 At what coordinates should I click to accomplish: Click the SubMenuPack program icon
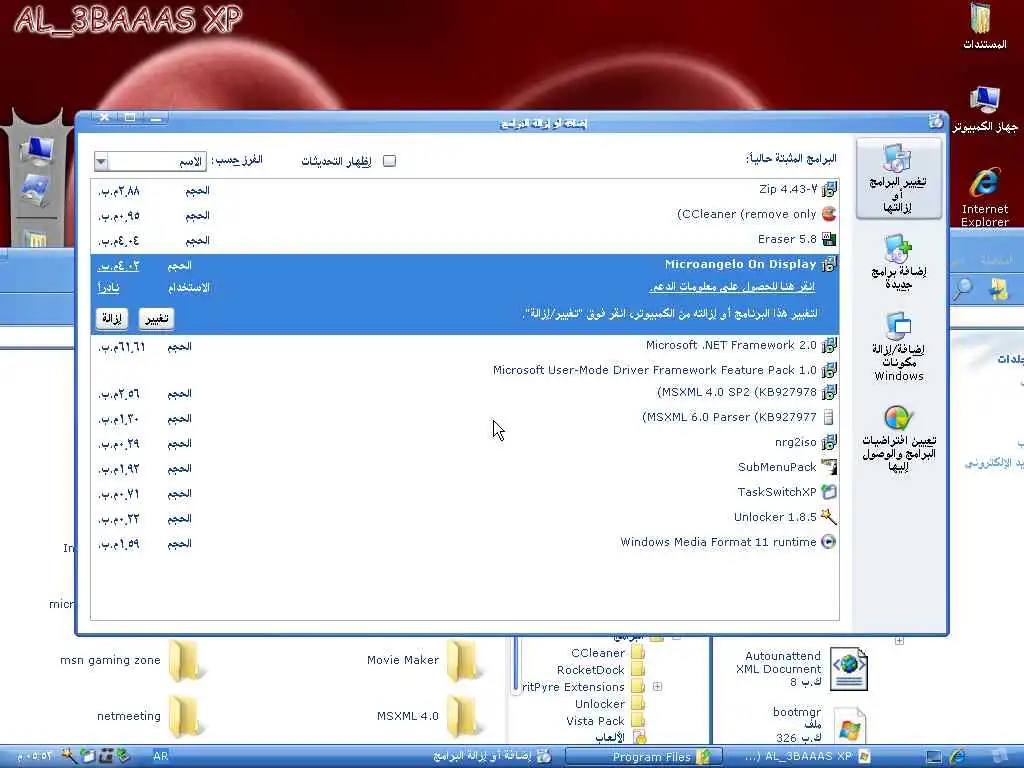(x=829, y=468)
